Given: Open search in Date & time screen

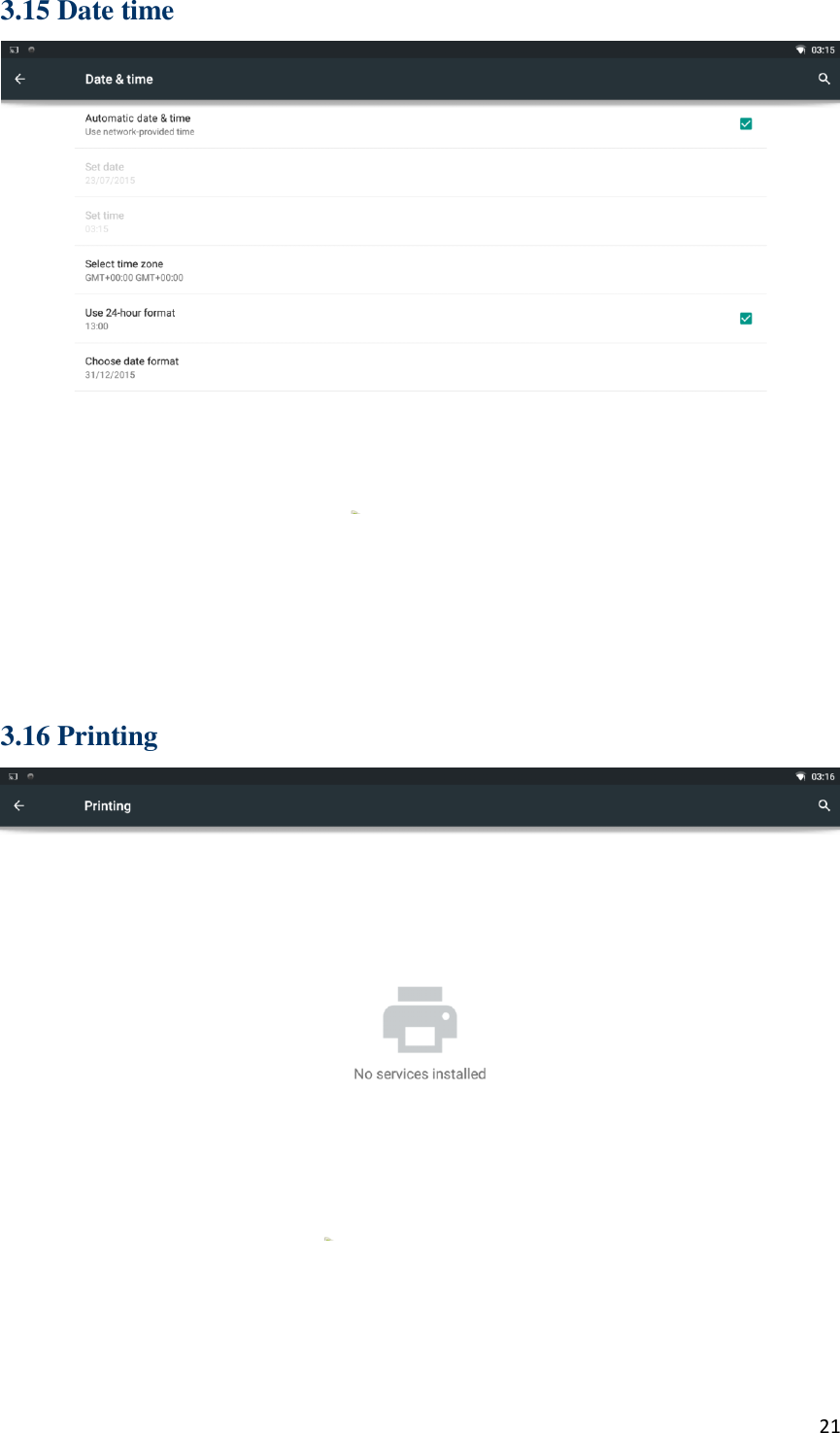Looking at the screenshot, I should (823, 80).
